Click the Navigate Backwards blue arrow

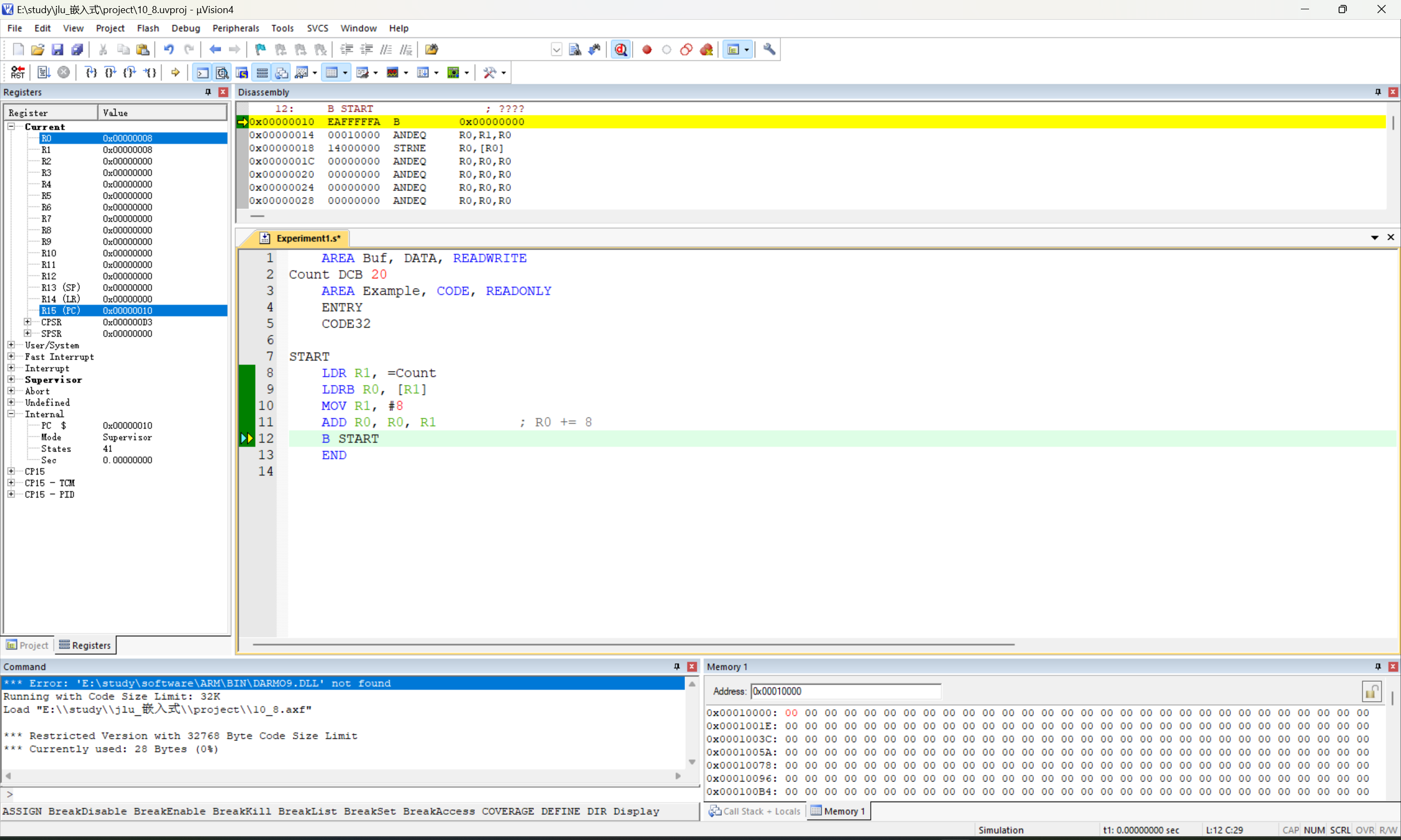(215, 50)
